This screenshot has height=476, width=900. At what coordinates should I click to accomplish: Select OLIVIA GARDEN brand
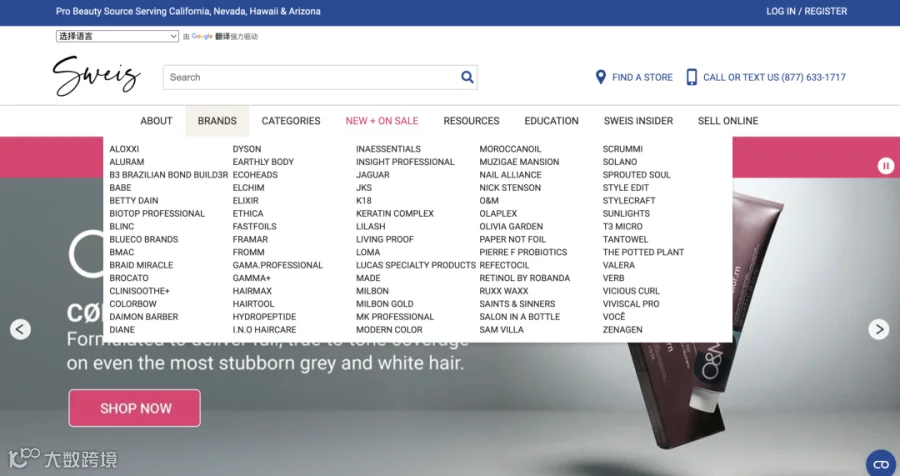[511, 226]
